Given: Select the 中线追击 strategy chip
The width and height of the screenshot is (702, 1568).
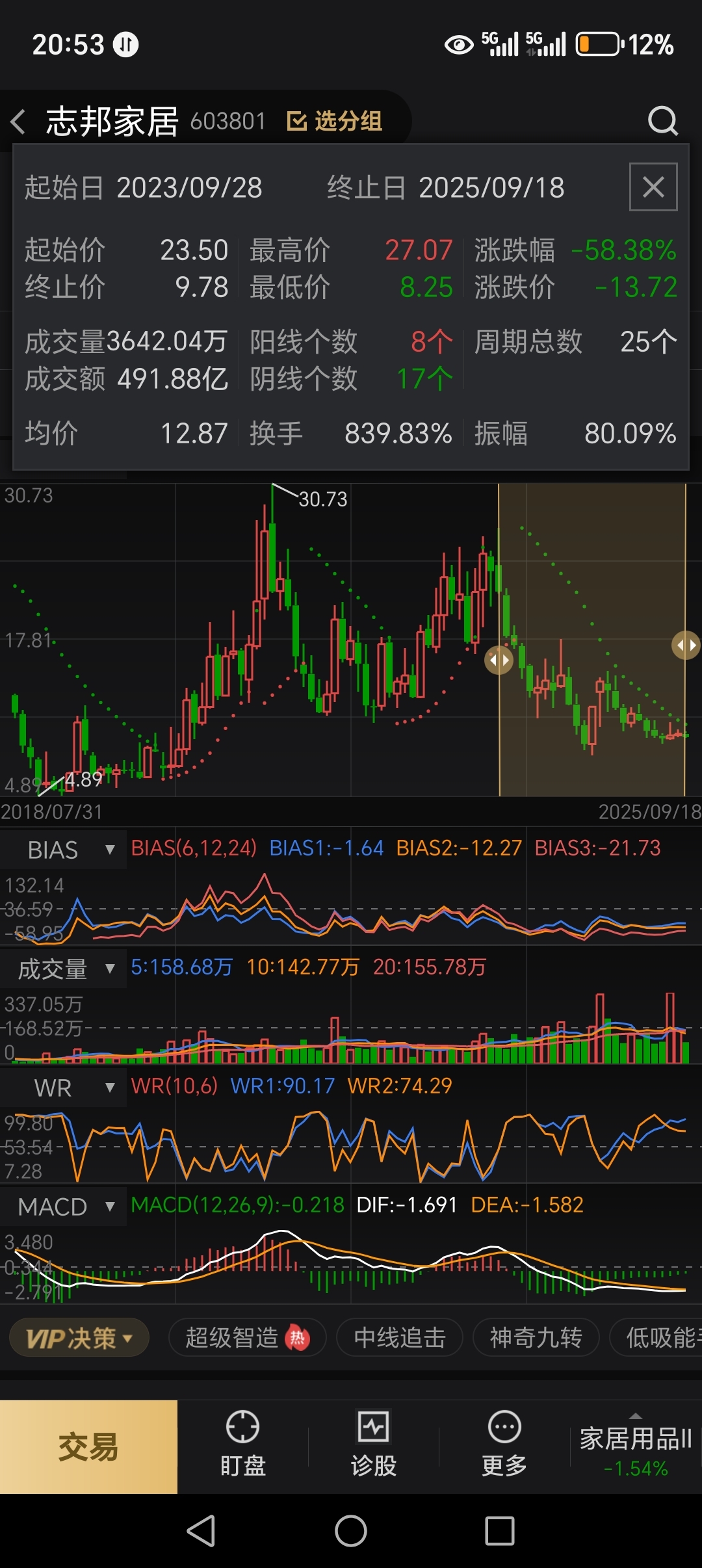Looking at the screenshot, I should 400,1338.
